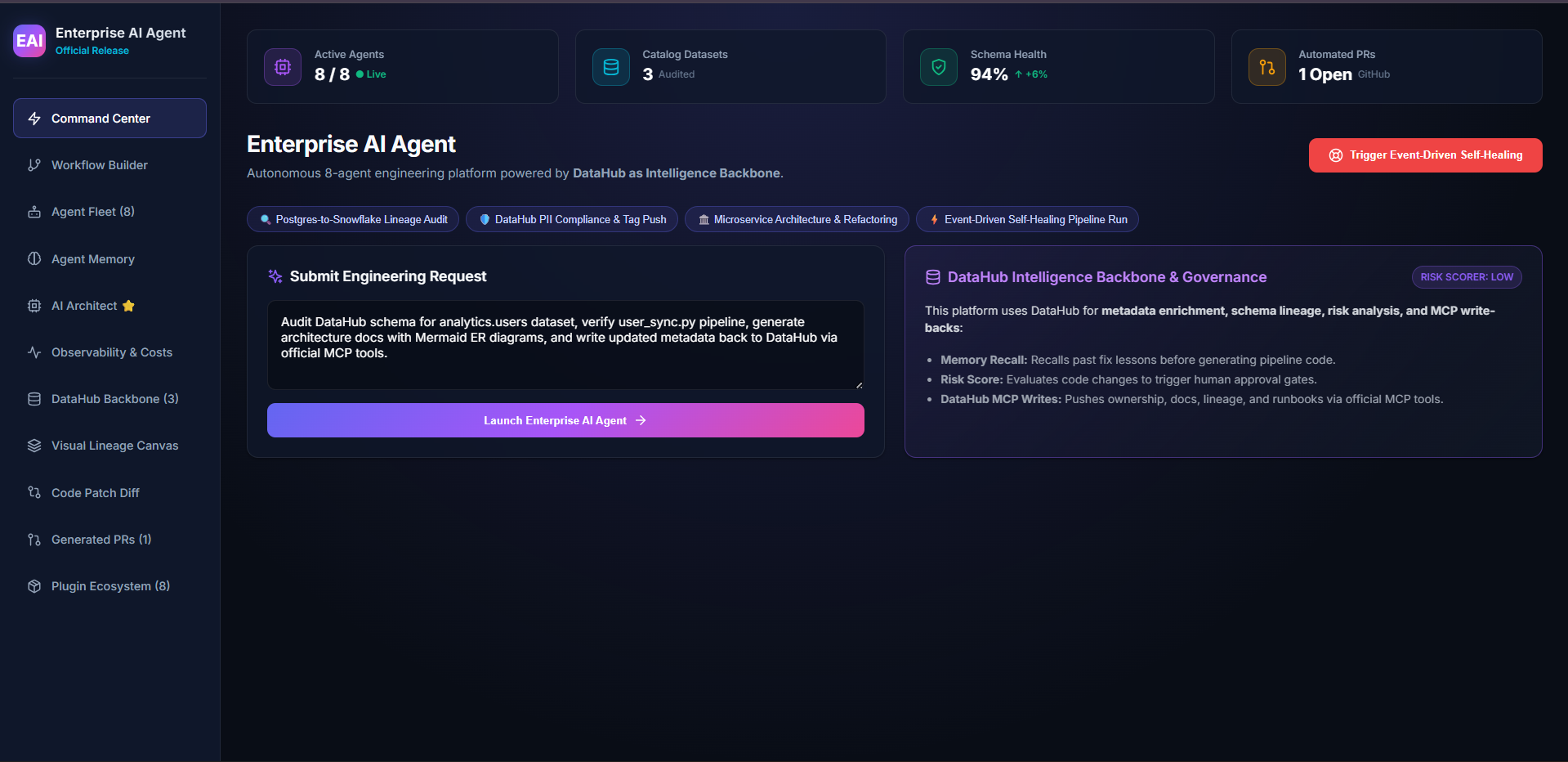The height and width of the screenshot is (762, 1568).
Task: Click the "DataHub MCP Writes:" bullet
Action: click(x=1001, y=399)
